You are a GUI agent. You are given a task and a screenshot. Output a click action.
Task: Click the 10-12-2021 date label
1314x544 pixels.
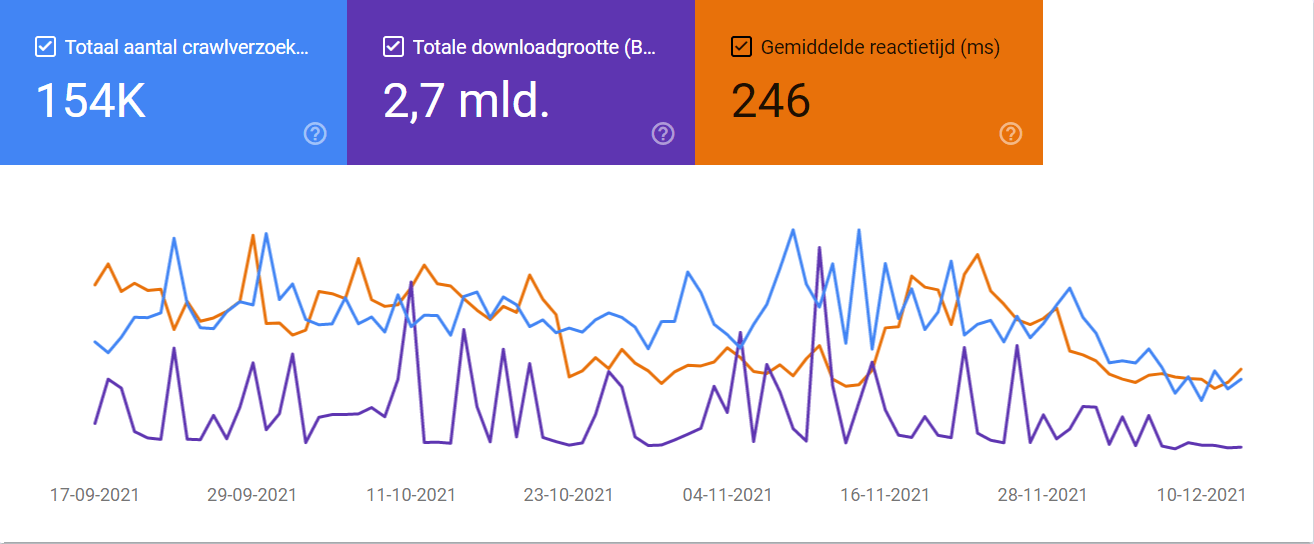1201,495
